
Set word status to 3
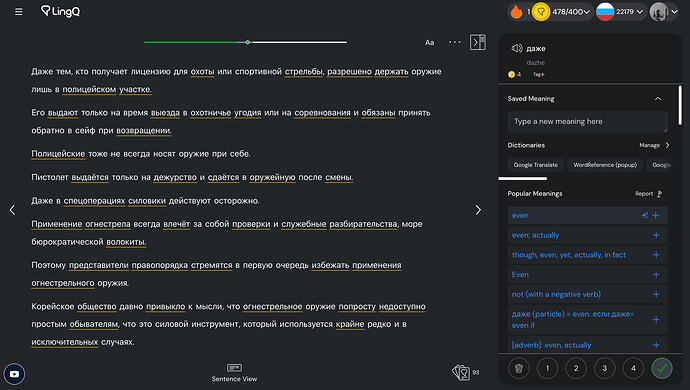point(605,368)
